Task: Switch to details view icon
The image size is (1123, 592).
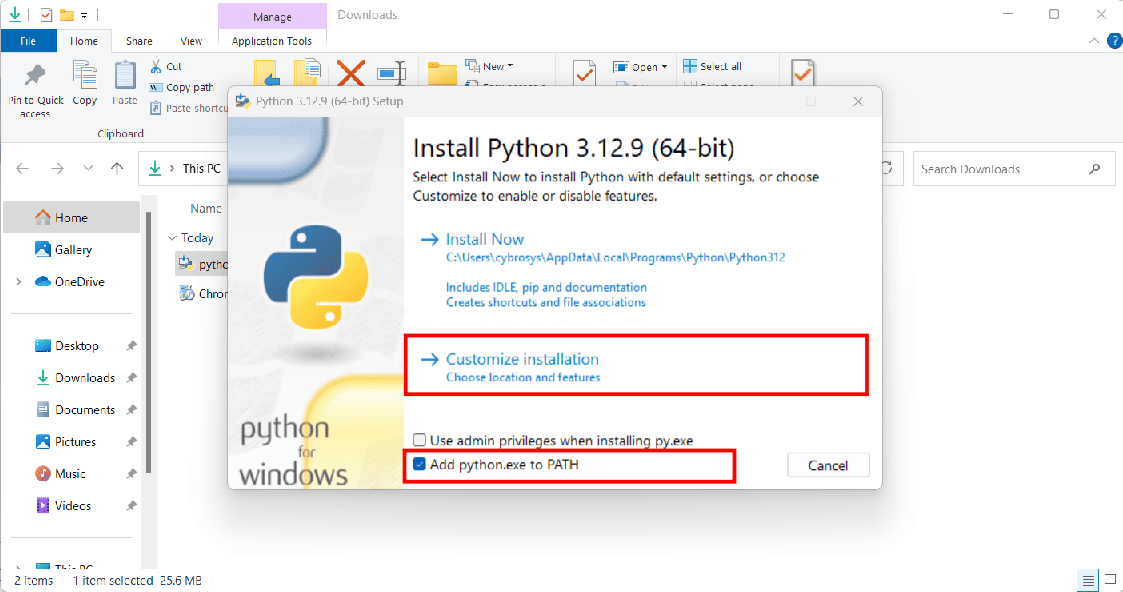Action: coord(1087,580)
